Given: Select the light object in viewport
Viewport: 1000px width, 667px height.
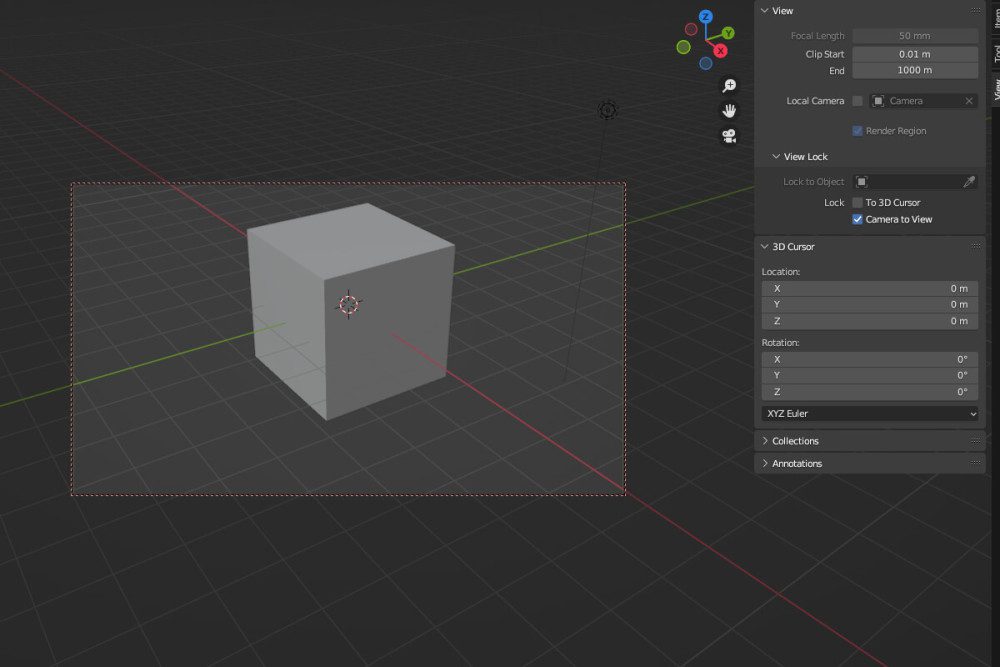Looking at the screenshot, I should pos(607,110).
